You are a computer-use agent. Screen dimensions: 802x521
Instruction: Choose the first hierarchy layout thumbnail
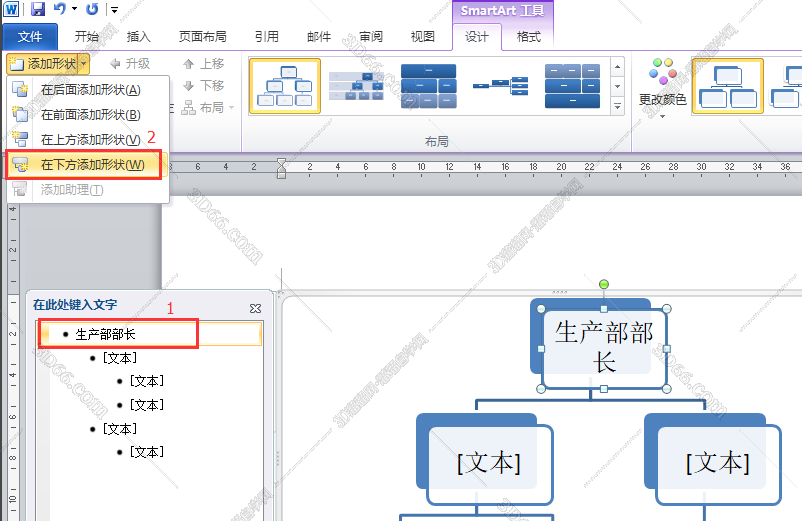(285, 86)
